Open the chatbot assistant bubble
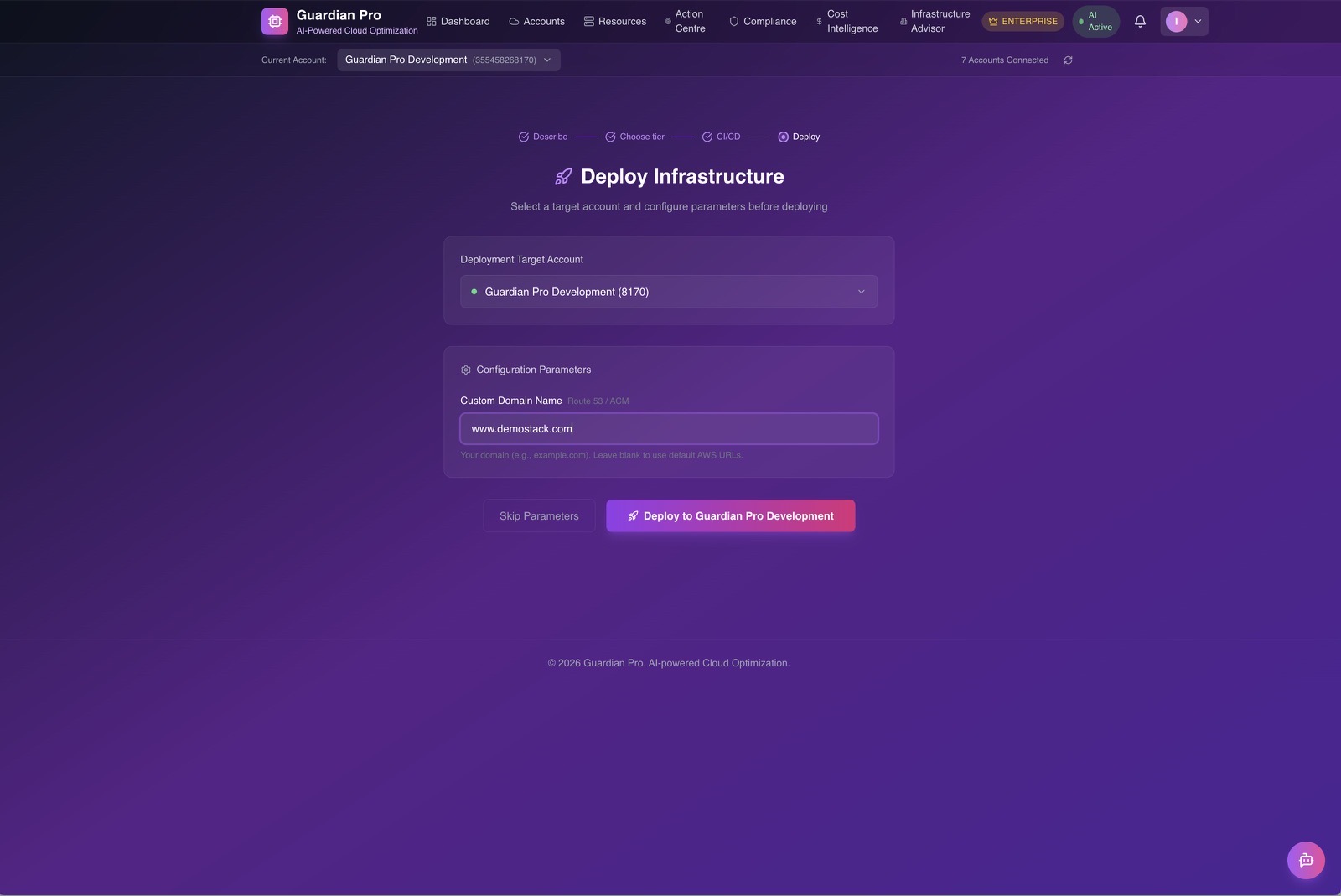The height and width of the screenshot is (896, 1341). [1305, 860]
